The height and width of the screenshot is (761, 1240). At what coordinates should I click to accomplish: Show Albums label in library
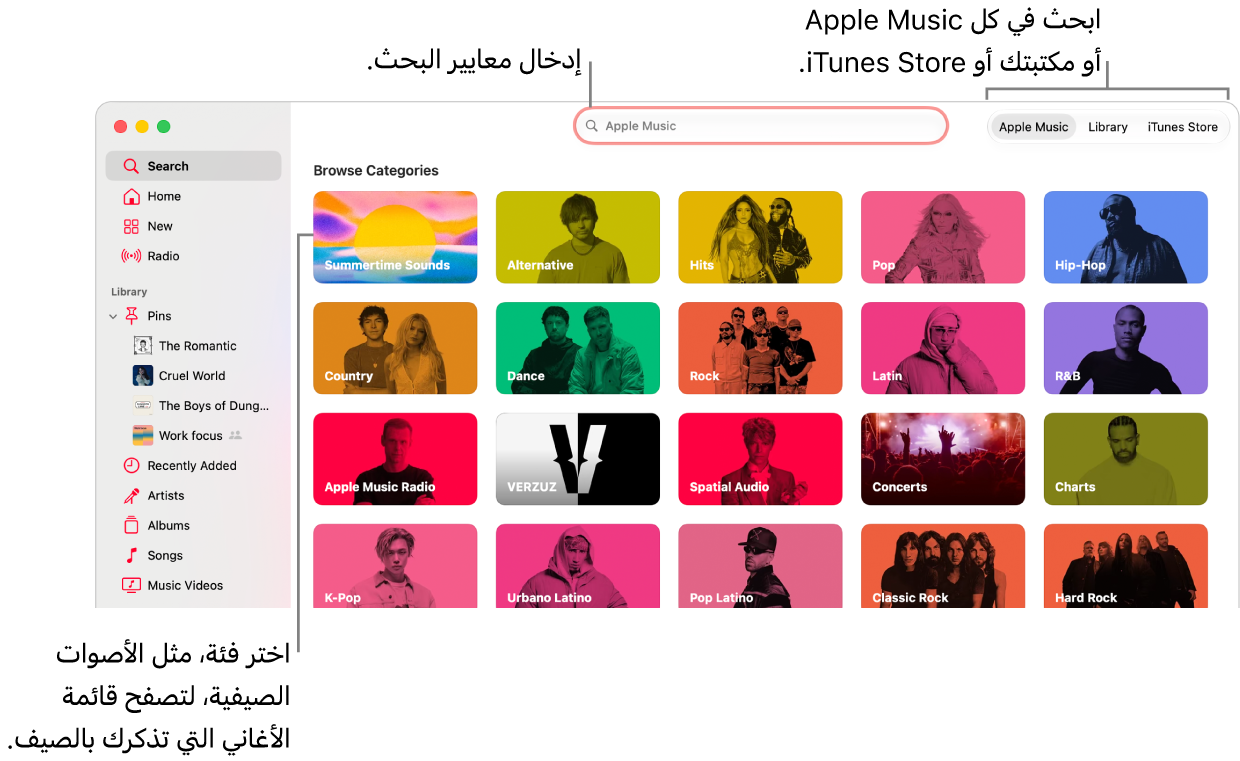(x=169, y=526)
